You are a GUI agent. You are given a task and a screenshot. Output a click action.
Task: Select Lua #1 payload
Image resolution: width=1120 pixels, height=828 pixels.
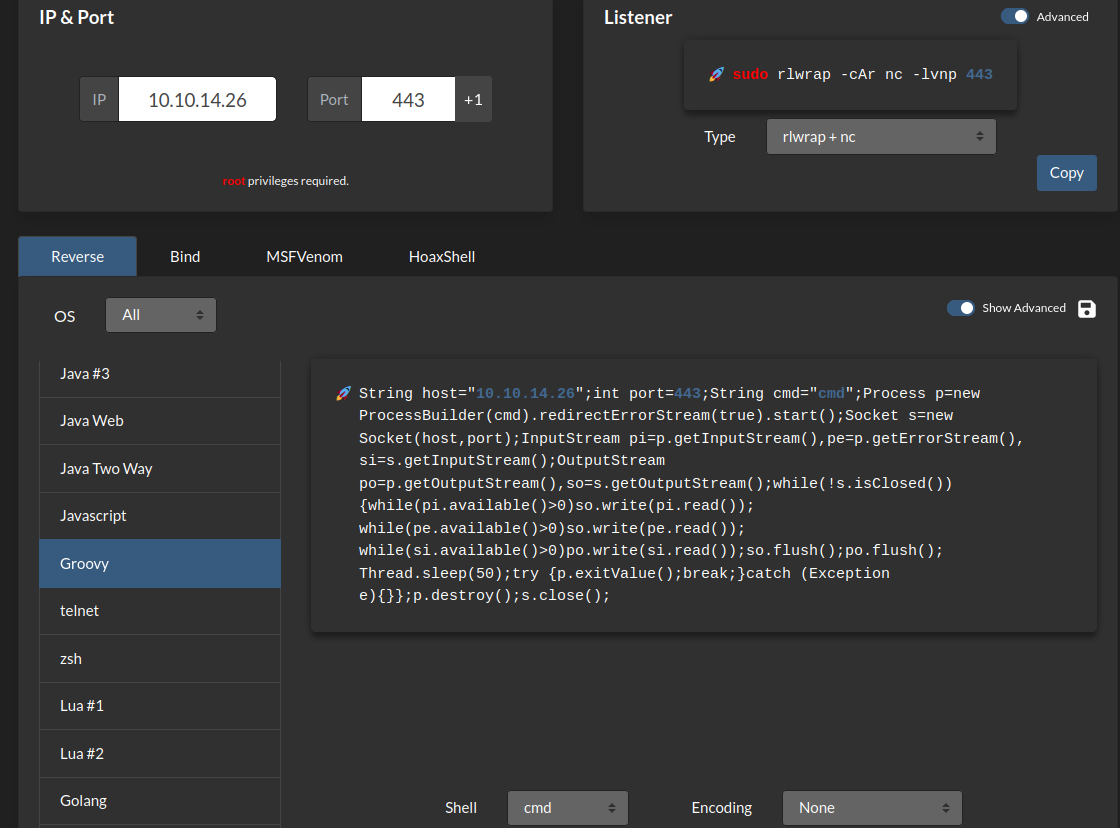pos(160,706)
